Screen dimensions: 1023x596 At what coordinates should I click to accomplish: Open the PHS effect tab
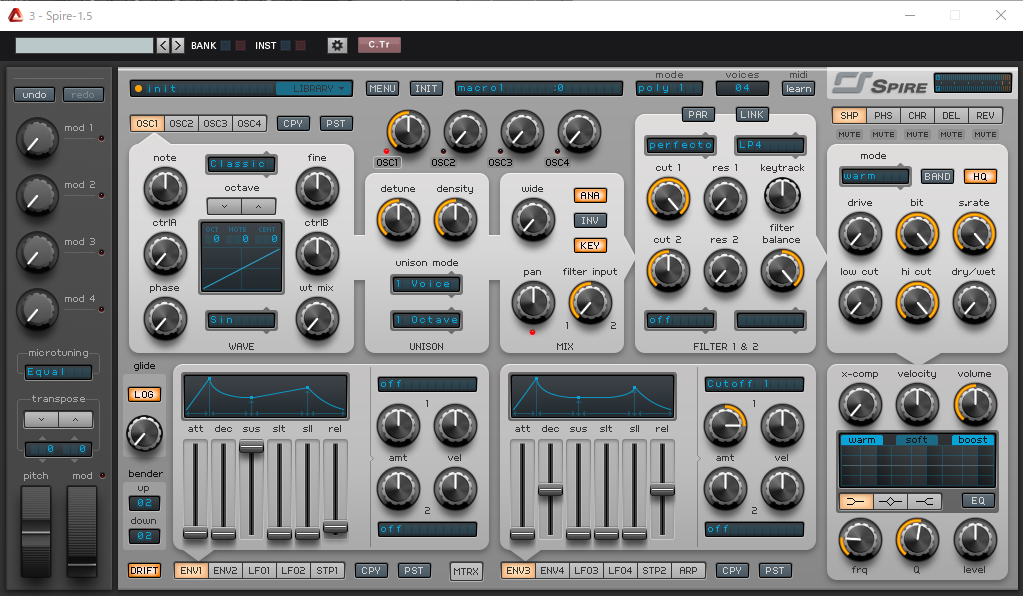point(883,115)
